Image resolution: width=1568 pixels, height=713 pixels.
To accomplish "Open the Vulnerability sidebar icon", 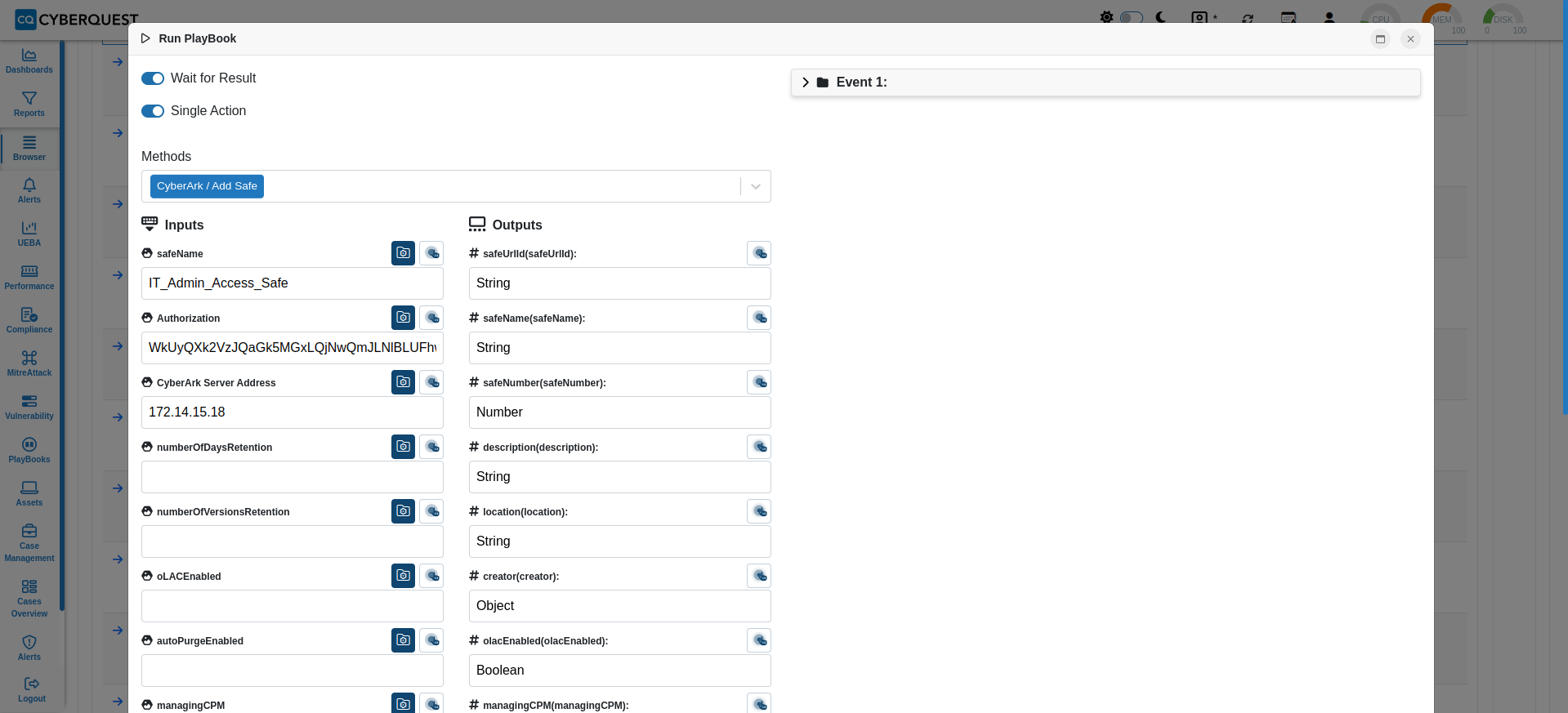I will pos(29,408).
